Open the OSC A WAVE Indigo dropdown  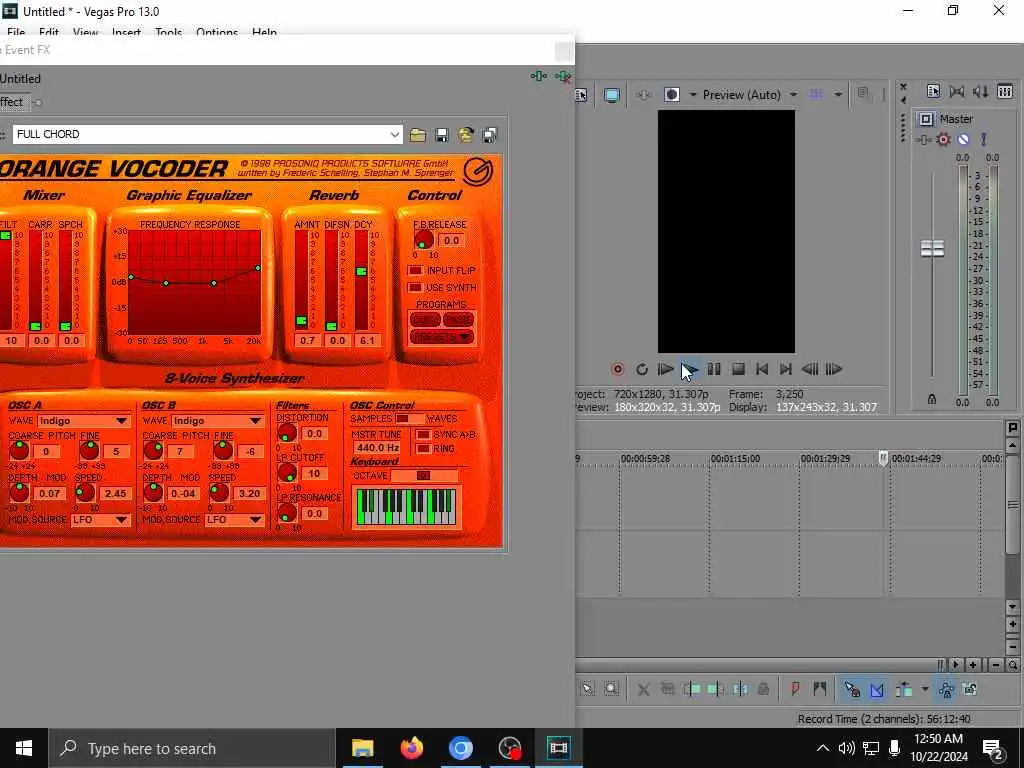(x=121, y=421)
